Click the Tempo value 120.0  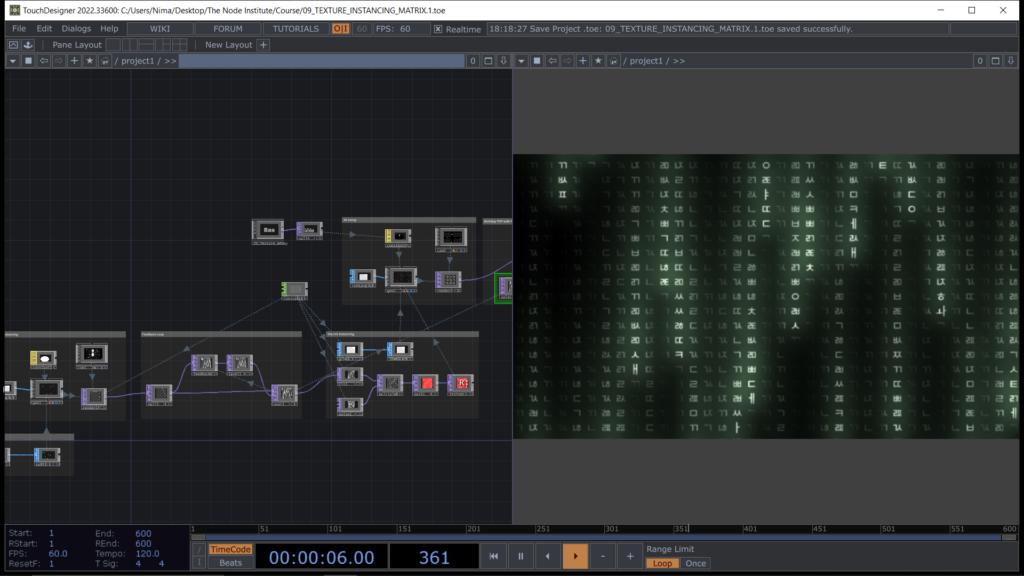(x=147, y=553)
